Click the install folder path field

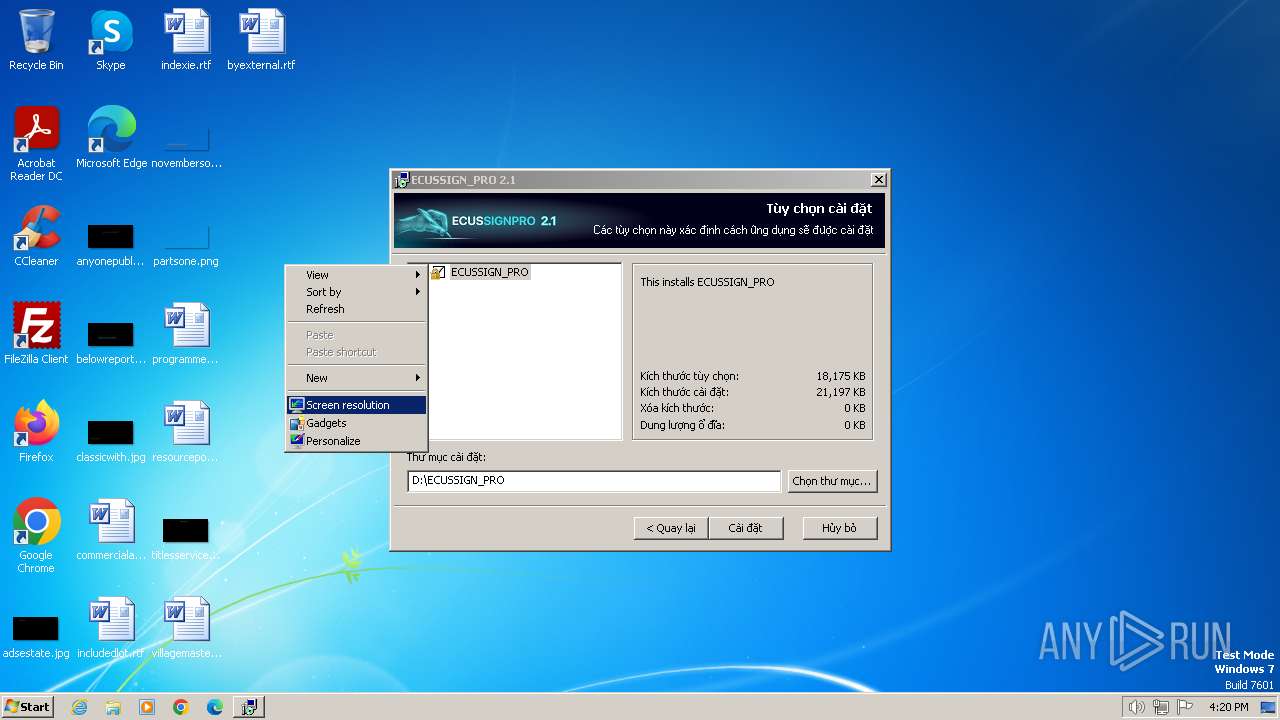pos(594,481)
